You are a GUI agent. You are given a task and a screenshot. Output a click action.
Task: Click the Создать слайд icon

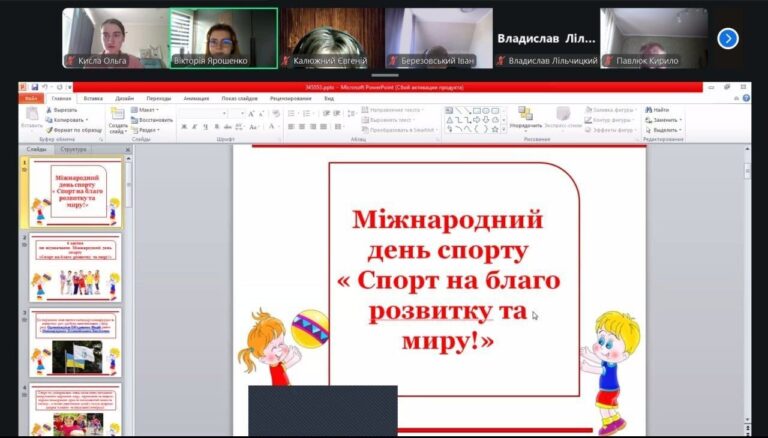117,119
